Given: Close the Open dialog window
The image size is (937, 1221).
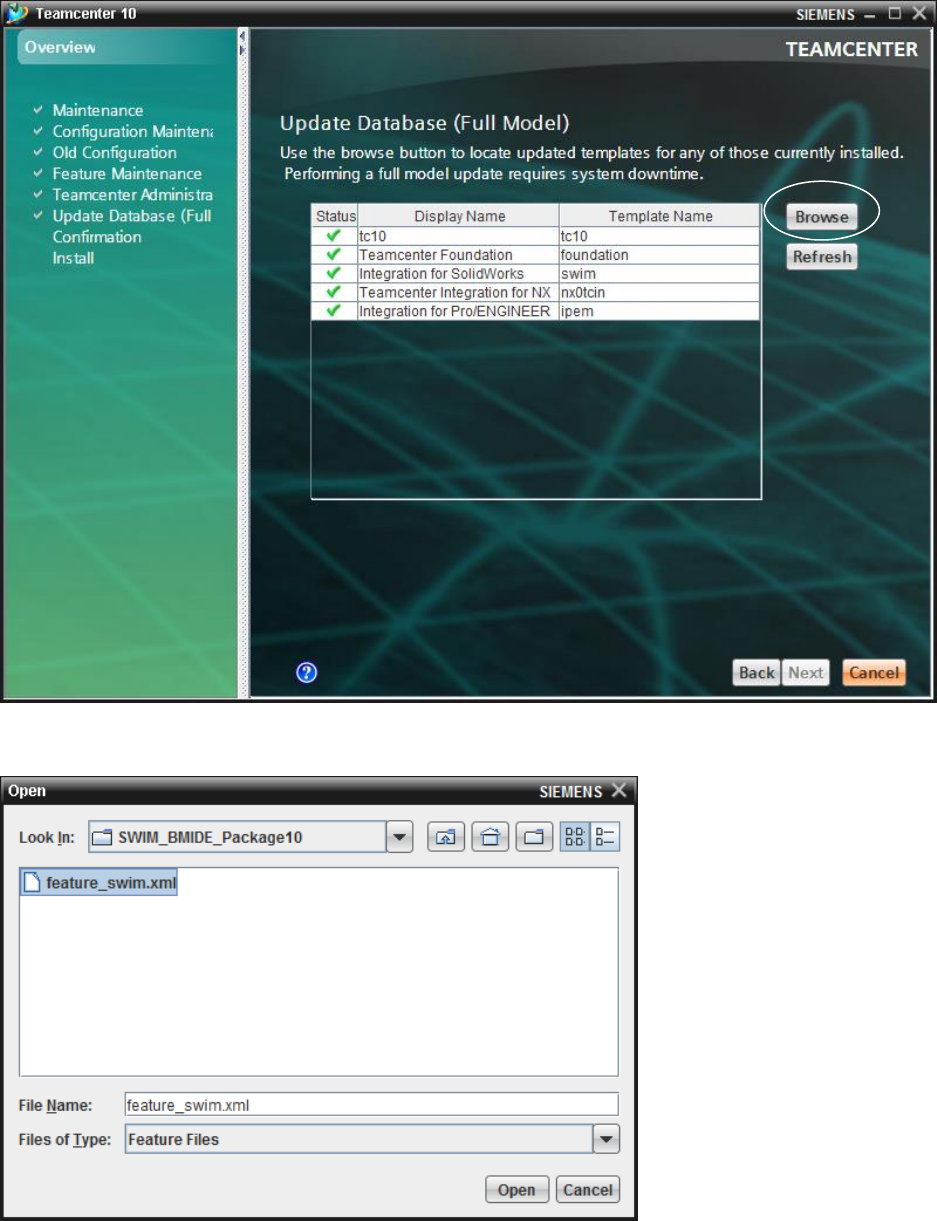Looking at the screenshot, I should 619,790.
